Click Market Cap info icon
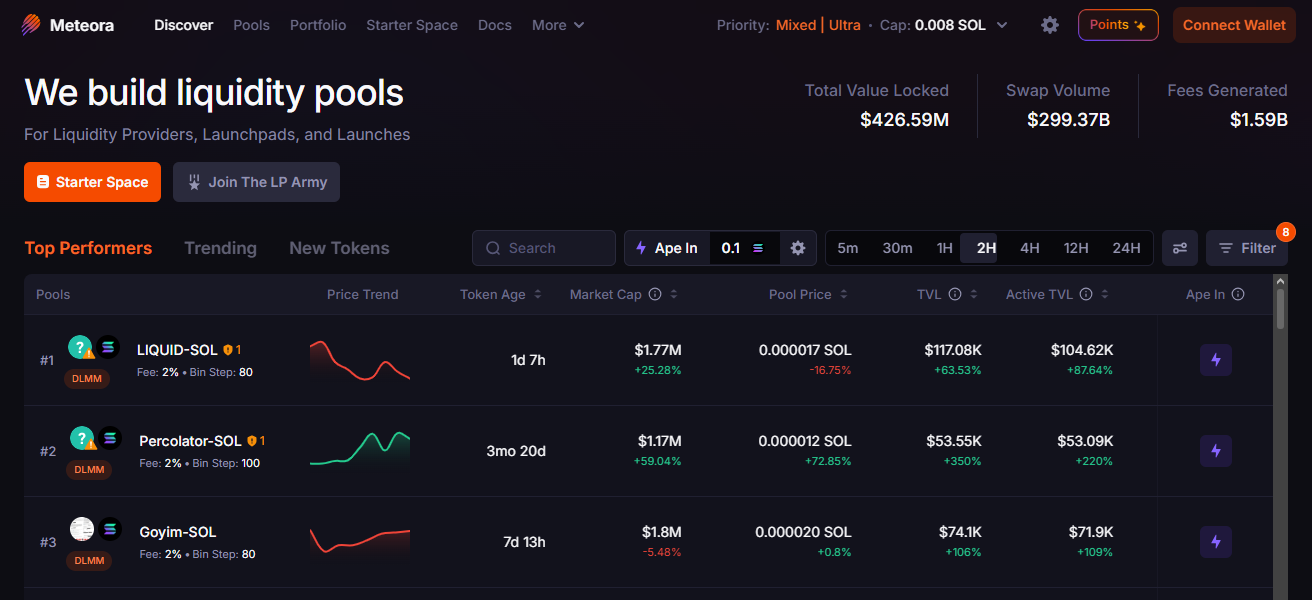Screen dimensions: 1312x600 click(x=655, y=294)
